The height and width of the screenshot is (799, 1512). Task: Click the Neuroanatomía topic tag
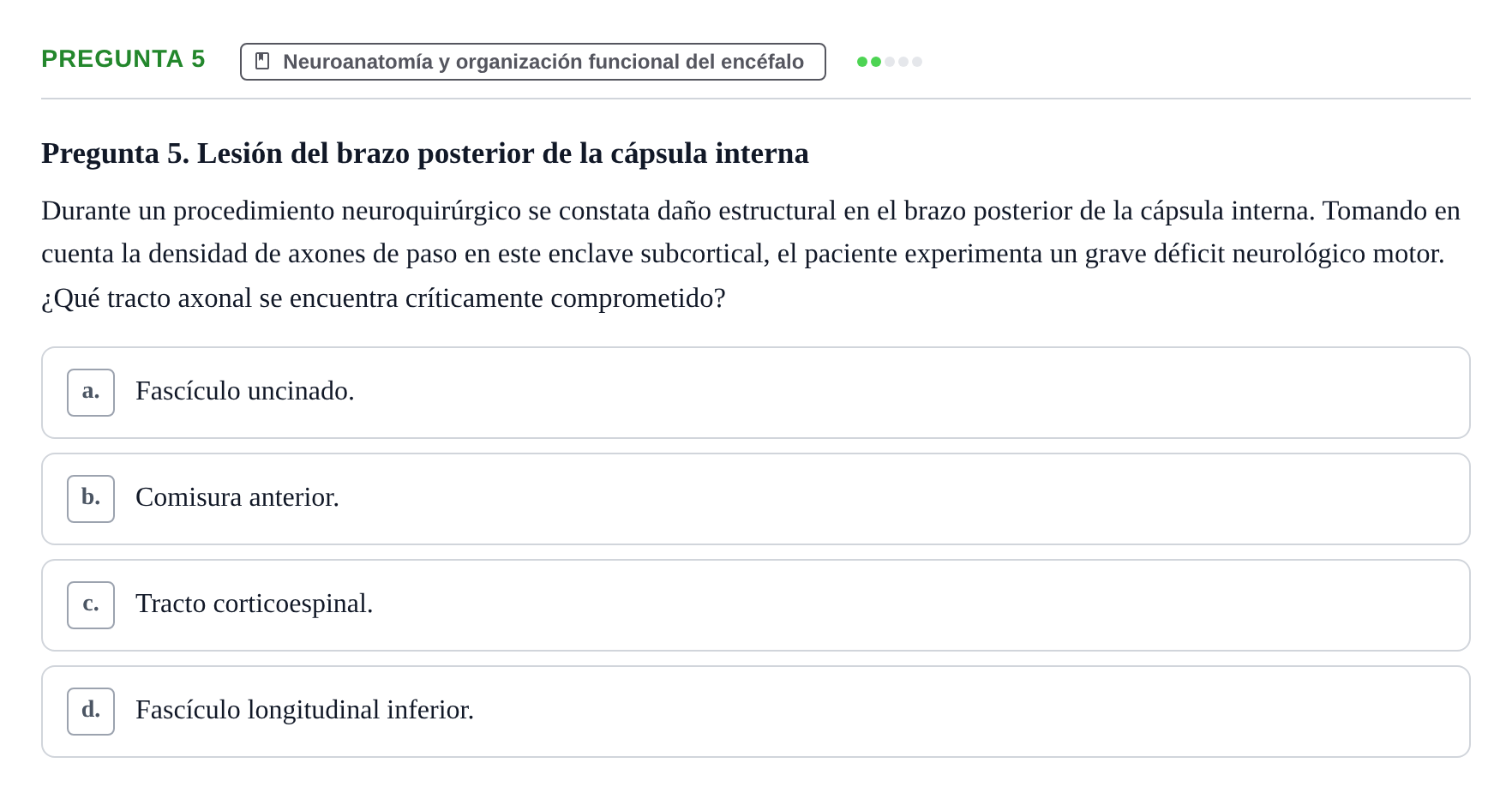pos(533,62)
